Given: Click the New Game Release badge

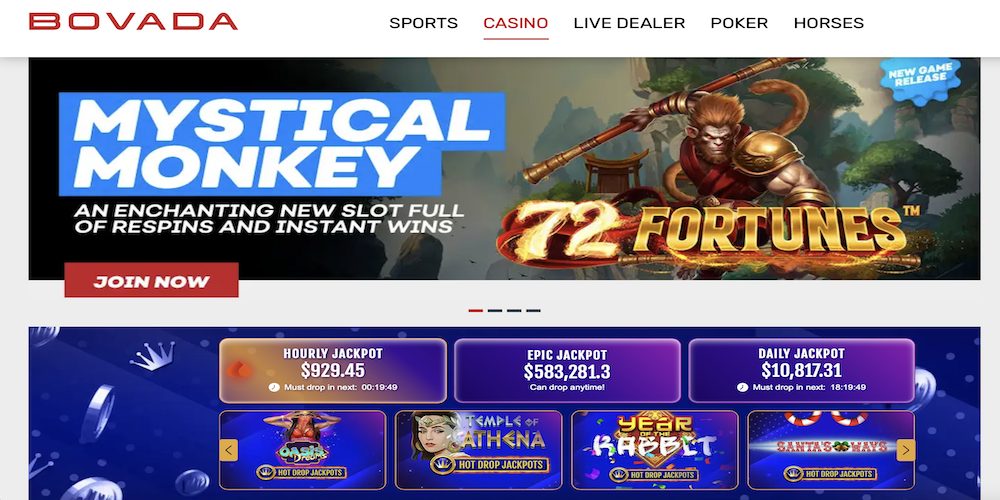Looking at the screenshot, I should click(920, 78).
